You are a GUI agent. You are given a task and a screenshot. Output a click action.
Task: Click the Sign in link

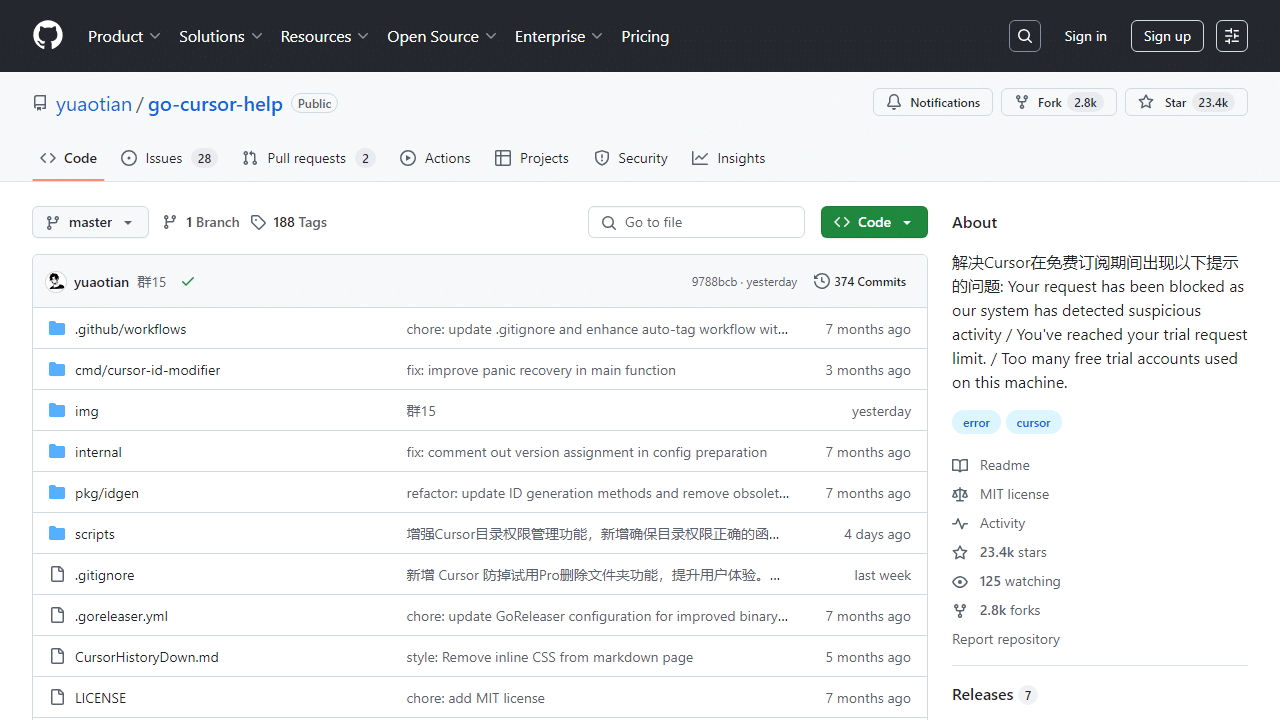click(1085, 36)
